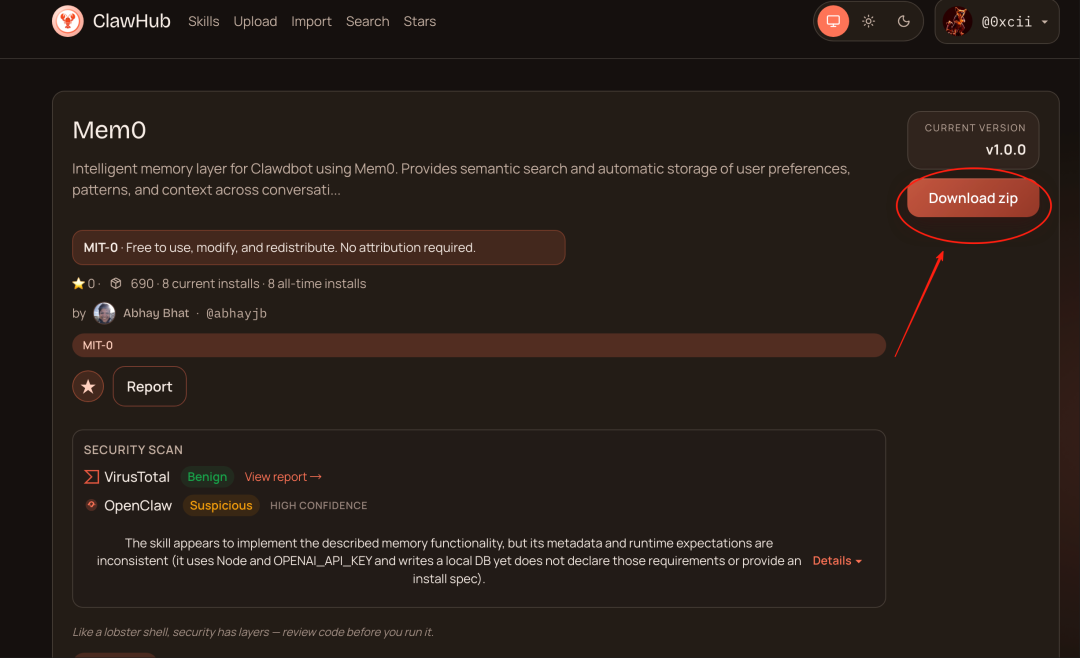Star the Mem0 skill

click(88, 387)
